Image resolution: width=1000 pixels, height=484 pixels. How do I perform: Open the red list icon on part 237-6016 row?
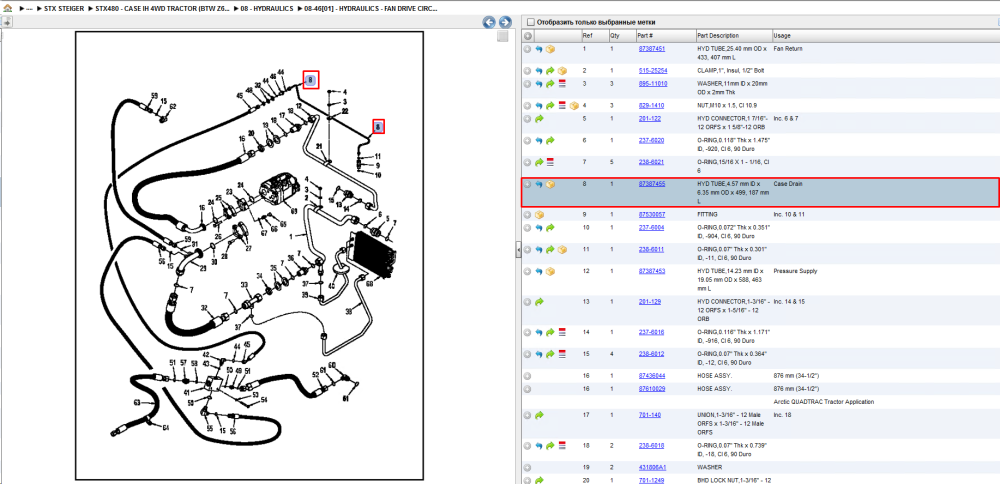(x=562, y=332)
